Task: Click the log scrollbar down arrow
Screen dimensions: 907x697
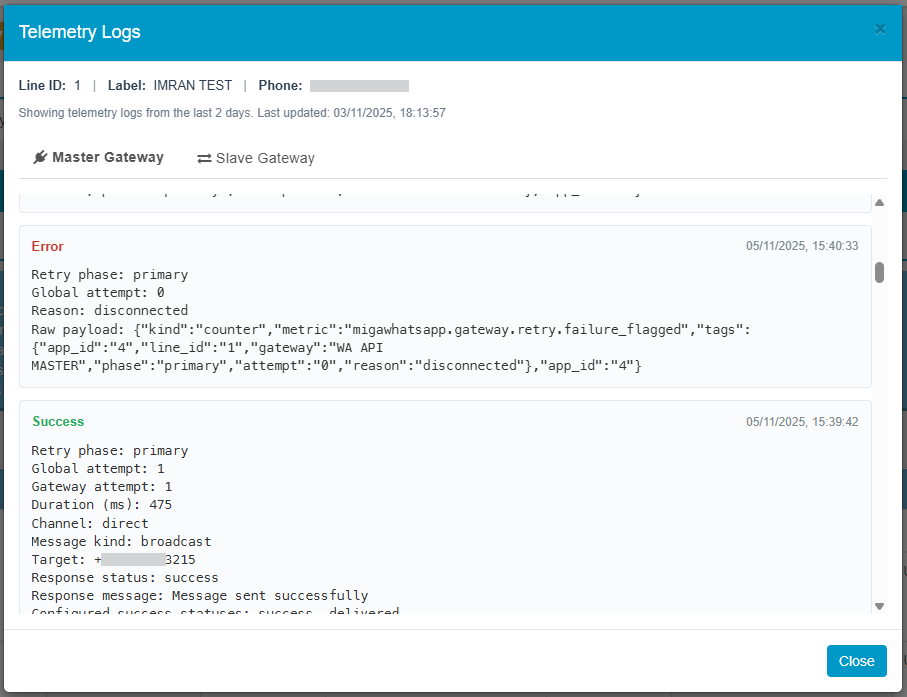Action: pos(880,606)
